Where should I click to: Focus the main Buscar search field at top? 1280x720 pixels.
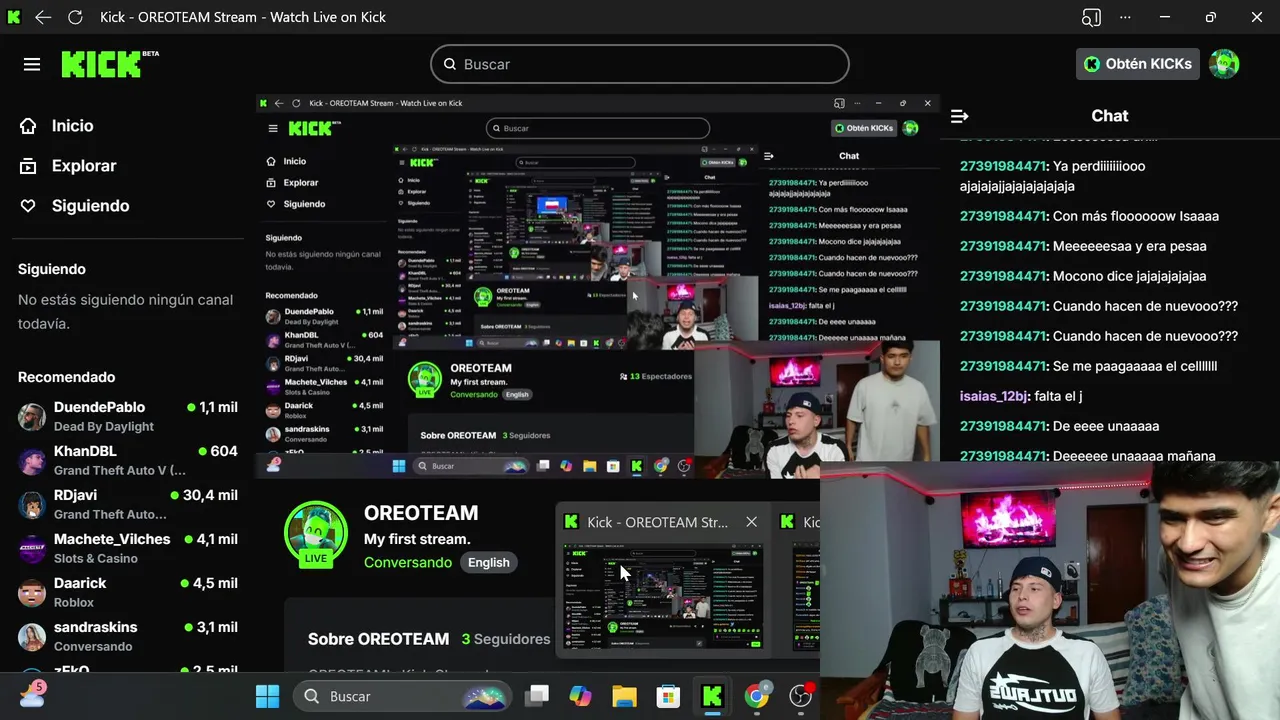point(640,64)
